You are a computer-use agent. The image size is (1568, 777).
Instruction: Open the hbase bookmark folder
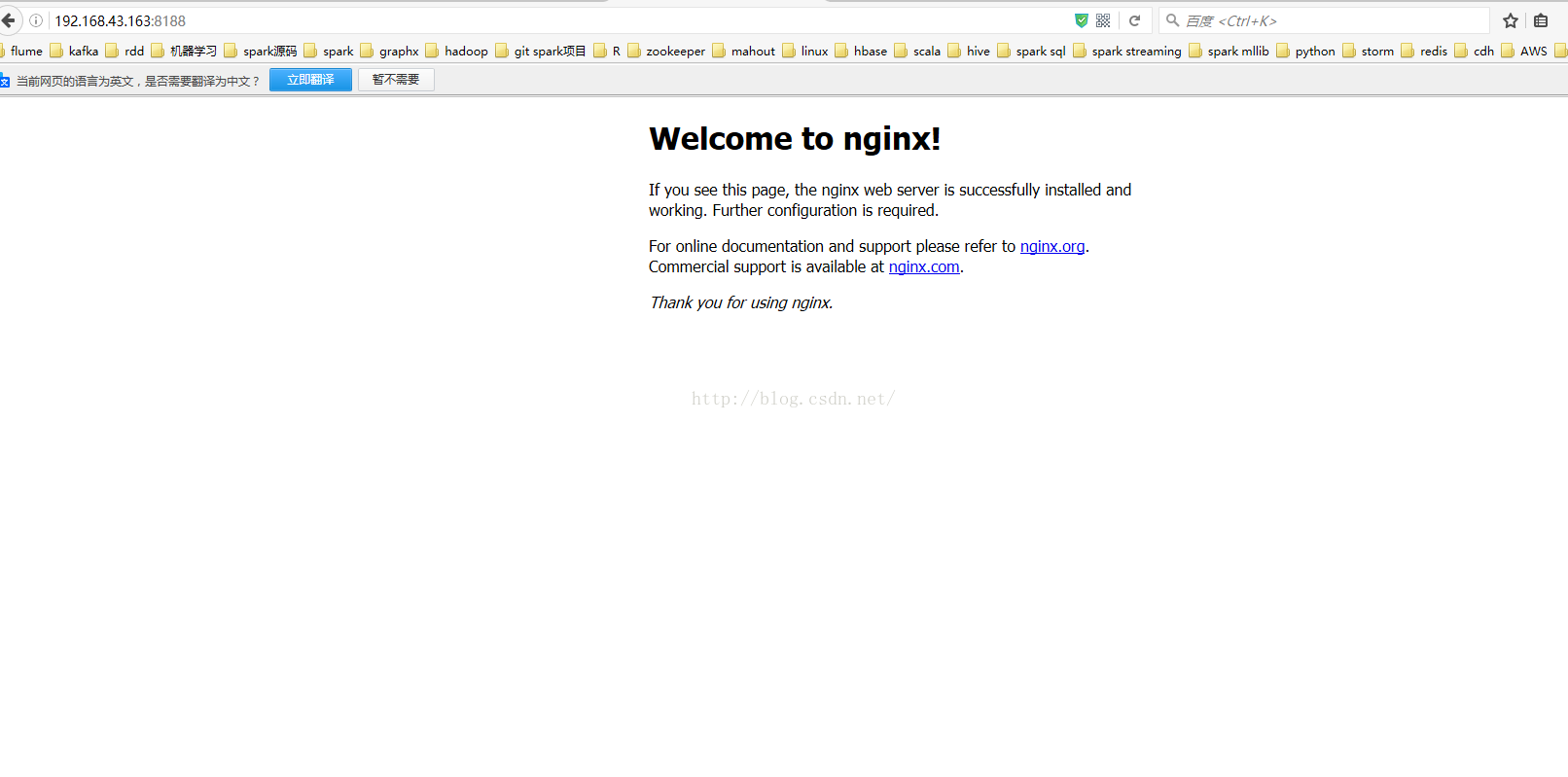(x=862, y=51)
